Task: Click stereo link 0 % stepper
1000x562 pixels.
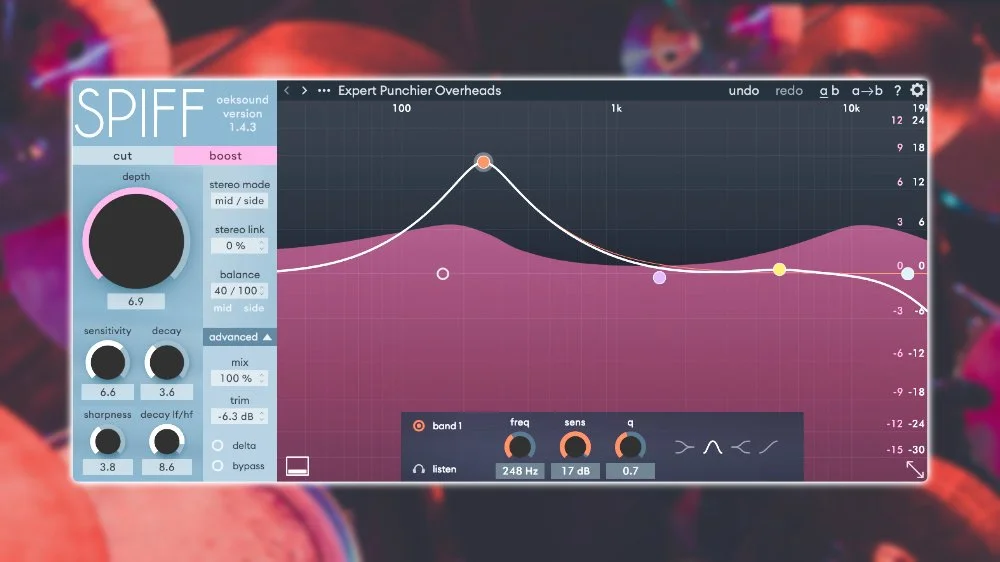Action: [239, 246]
